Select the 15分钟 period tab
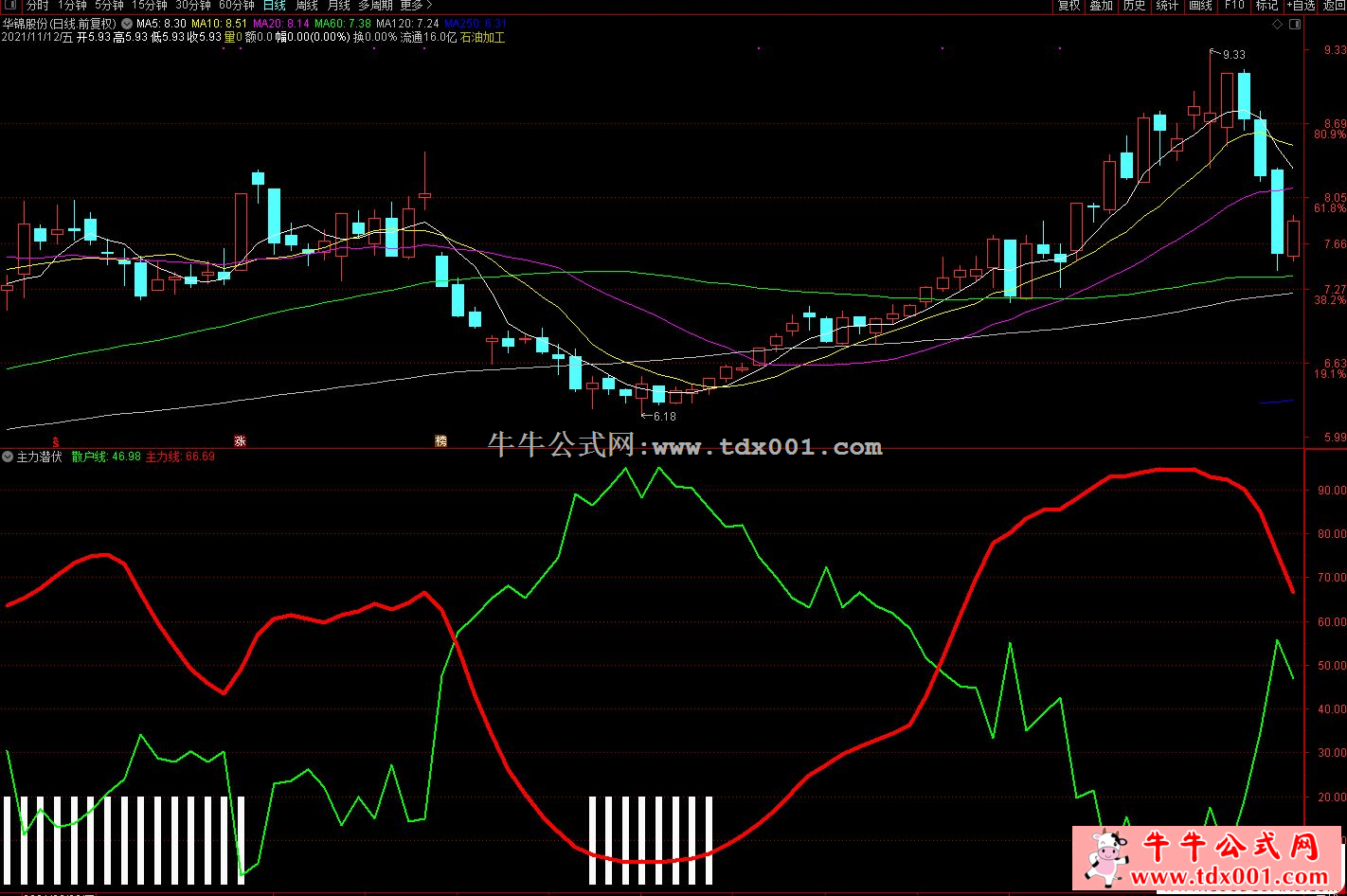1347x896 pixels. (150, 6)
